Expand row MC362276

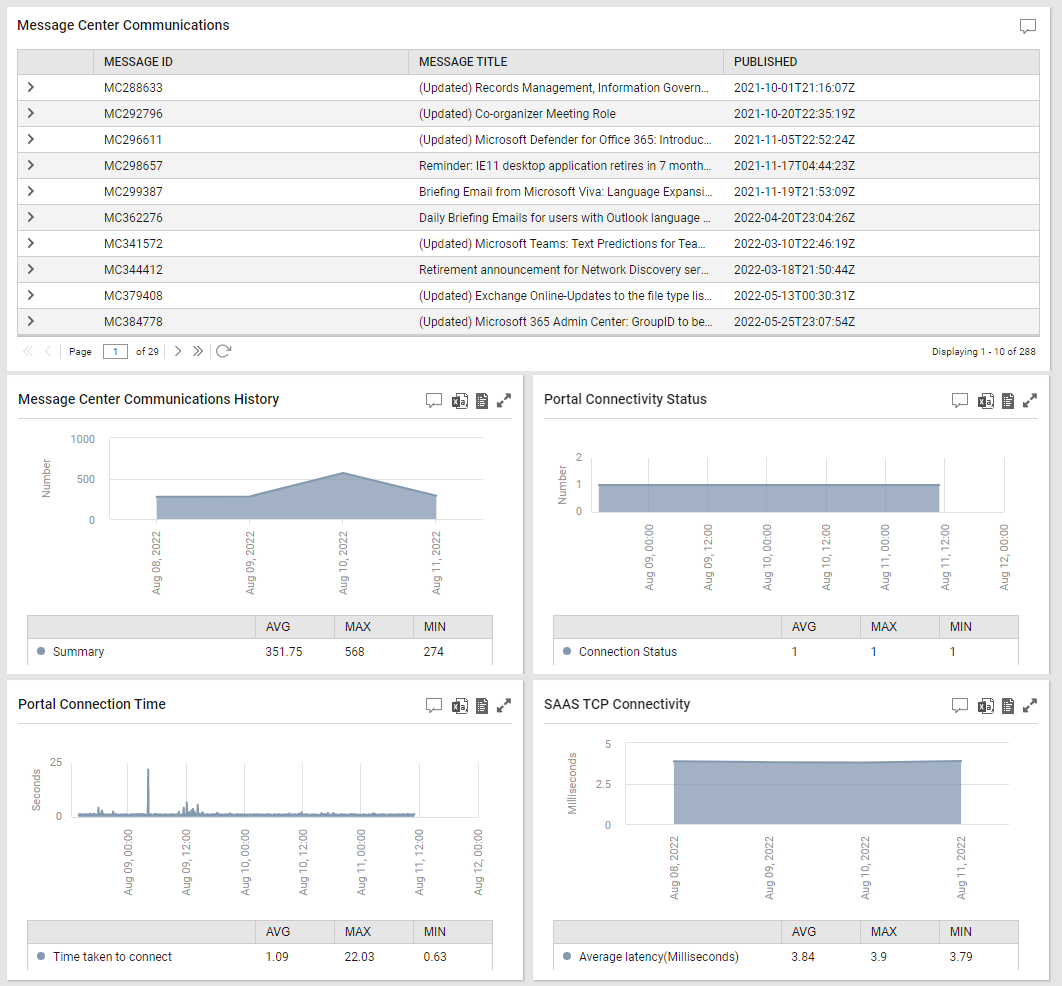click(30, 217)
